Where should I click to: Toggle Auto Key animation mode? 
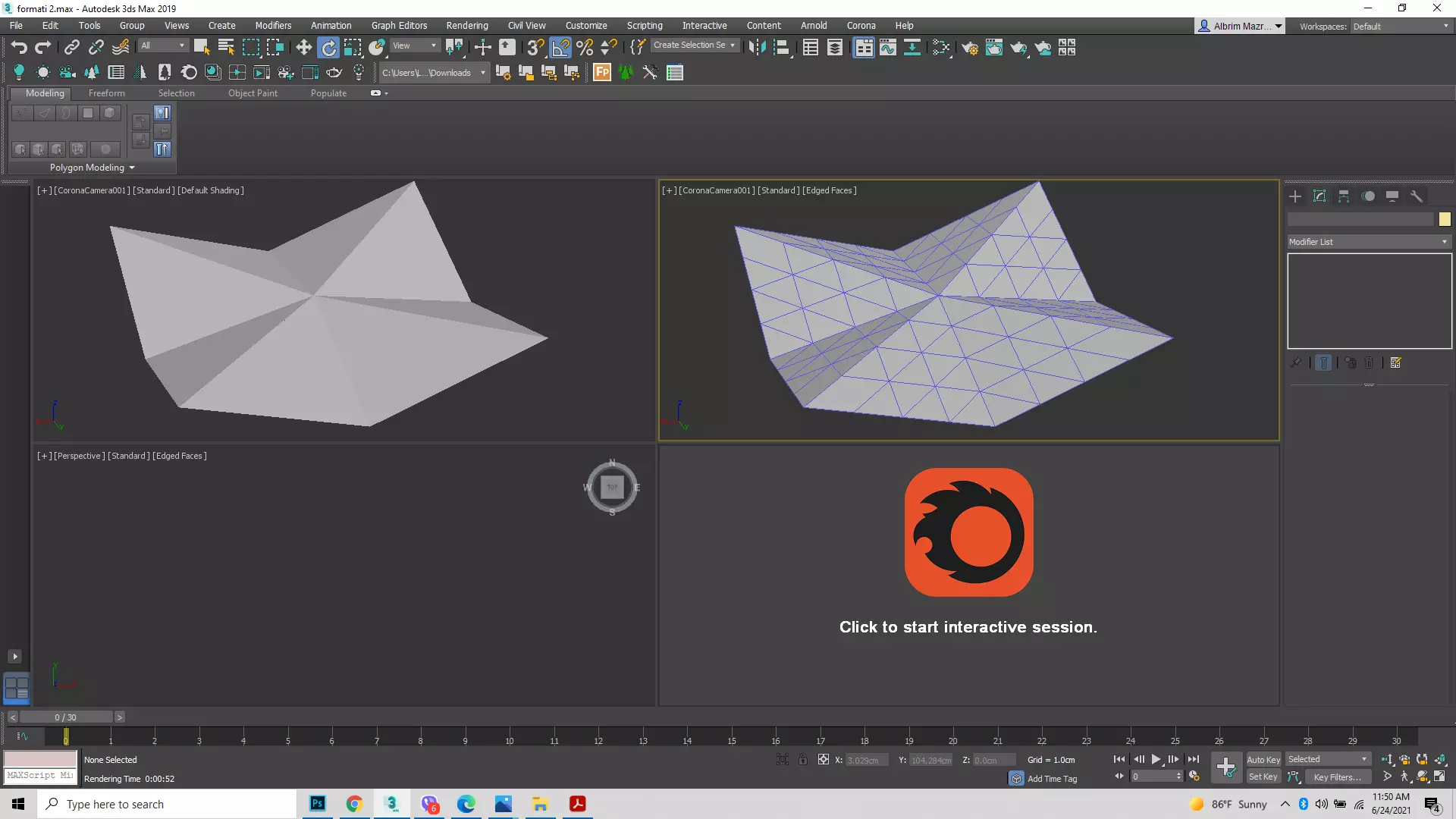click(1263, 760)
